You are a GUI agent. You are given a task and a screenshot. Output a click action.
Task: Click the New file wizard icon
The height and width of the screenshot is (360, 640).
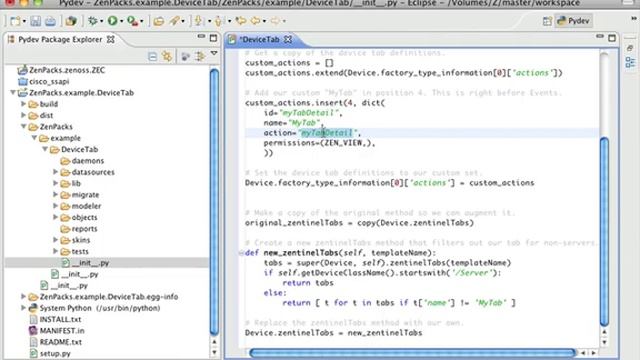pyautogui.click(x=15, y=21)
